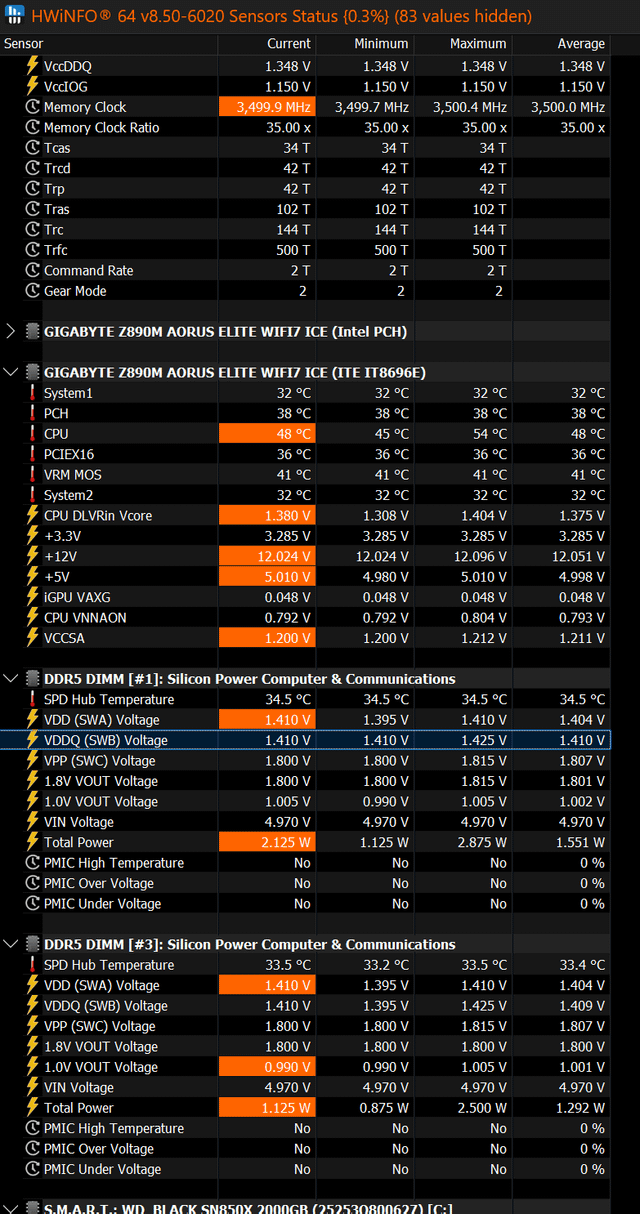Image resolution: width=640 pixels, height=1214 pixels.
Task: Collapse the ITE IT8696E sensor group
Action: click(11, 372)
